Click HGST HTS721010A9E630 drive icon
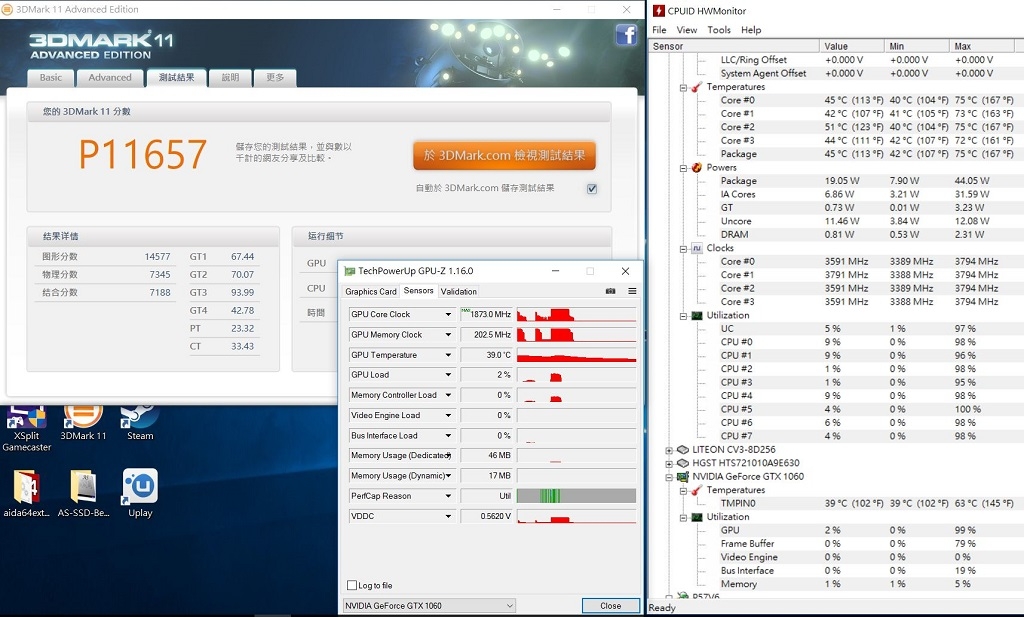1024x617 pixels. pyautogui.click(x=682, y=463)
